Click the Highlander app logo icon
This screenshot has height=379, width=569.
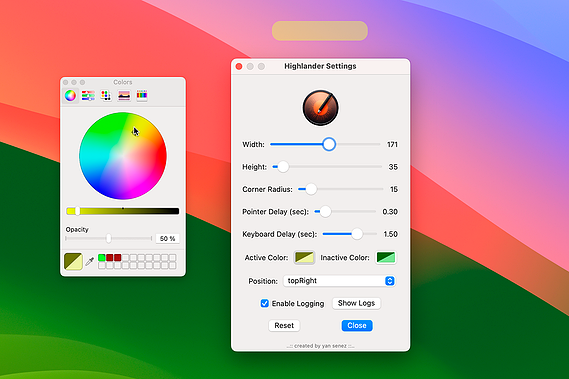coord(320,108)
